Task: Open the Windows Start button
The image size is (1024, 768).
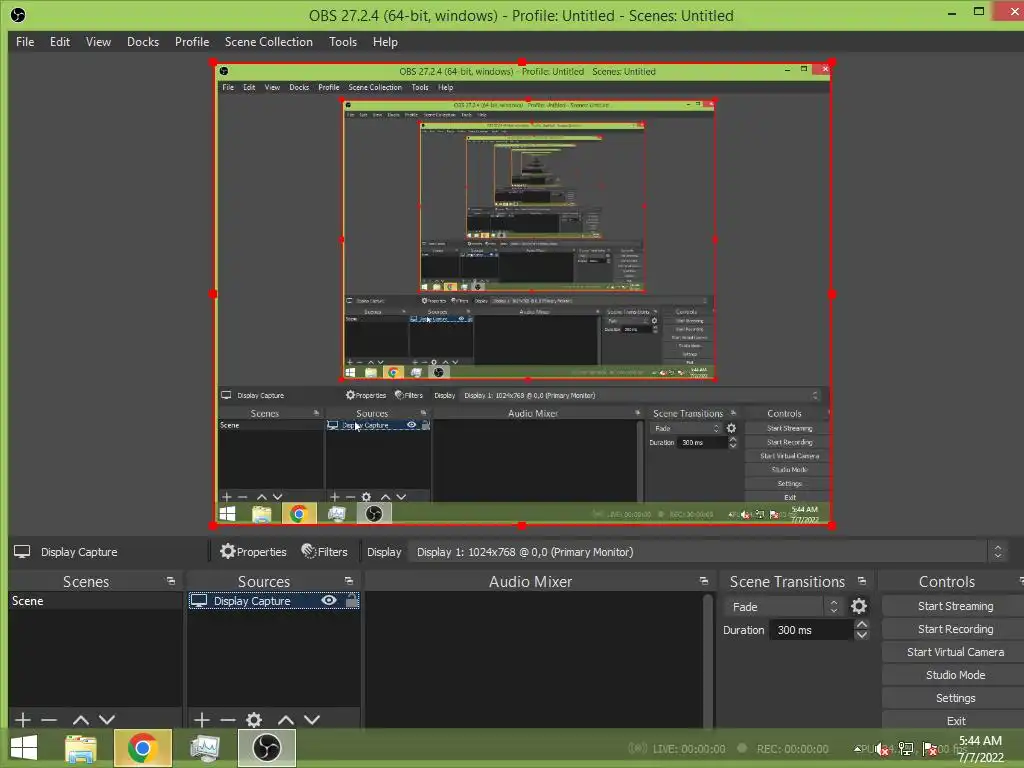Action: [24, 748]
